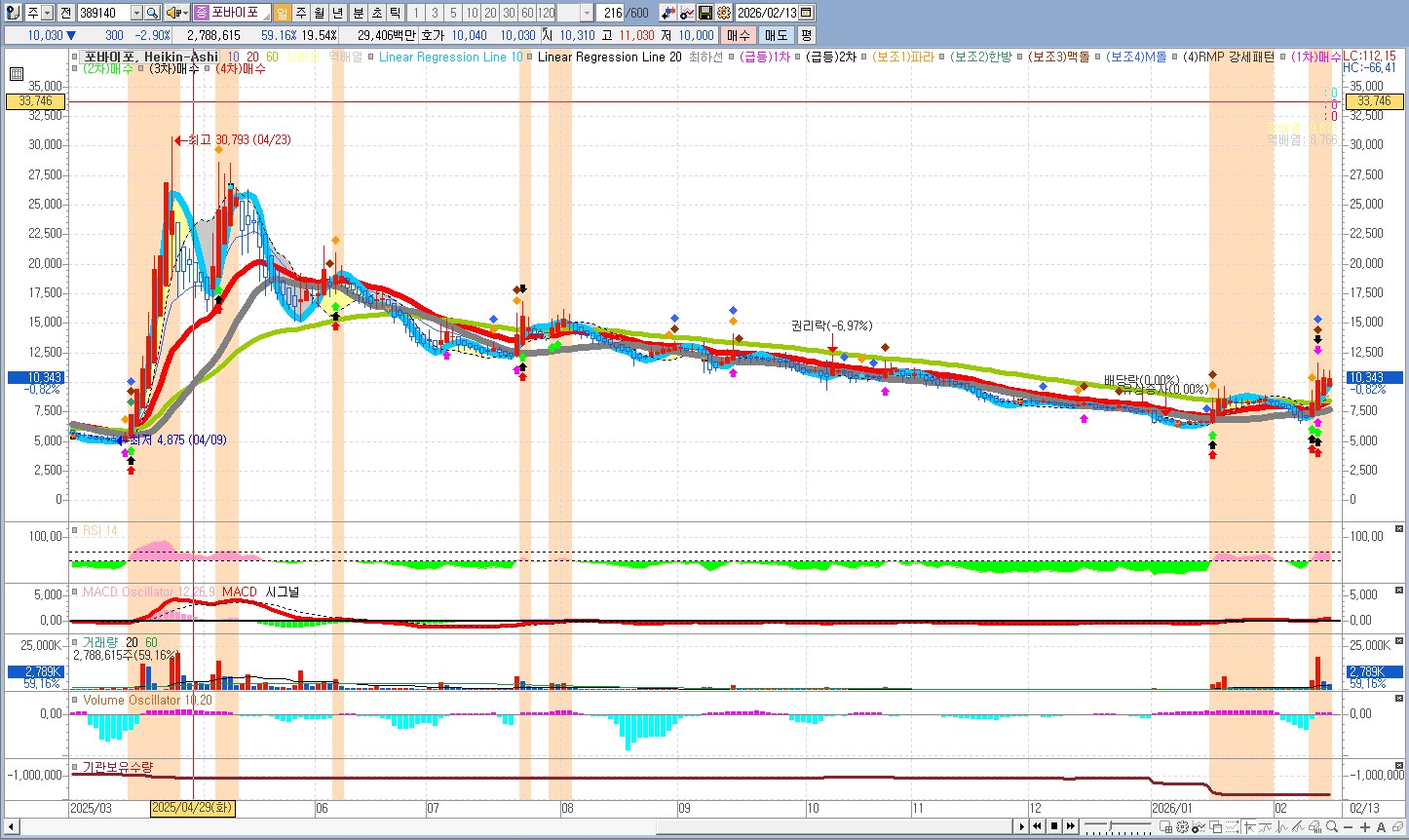Select the 년 yearly period tab
Viewport: 1409px width, 840px height.
pyautogui.click(x=337, y=13)
